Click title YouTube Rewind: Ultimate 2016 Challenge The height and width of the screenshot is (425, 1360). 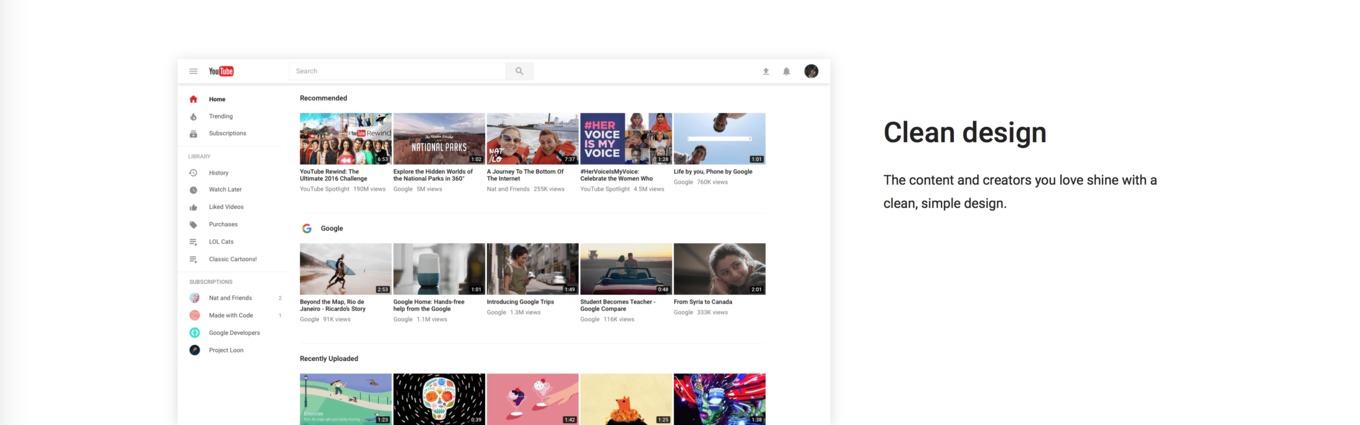(335, 175)
